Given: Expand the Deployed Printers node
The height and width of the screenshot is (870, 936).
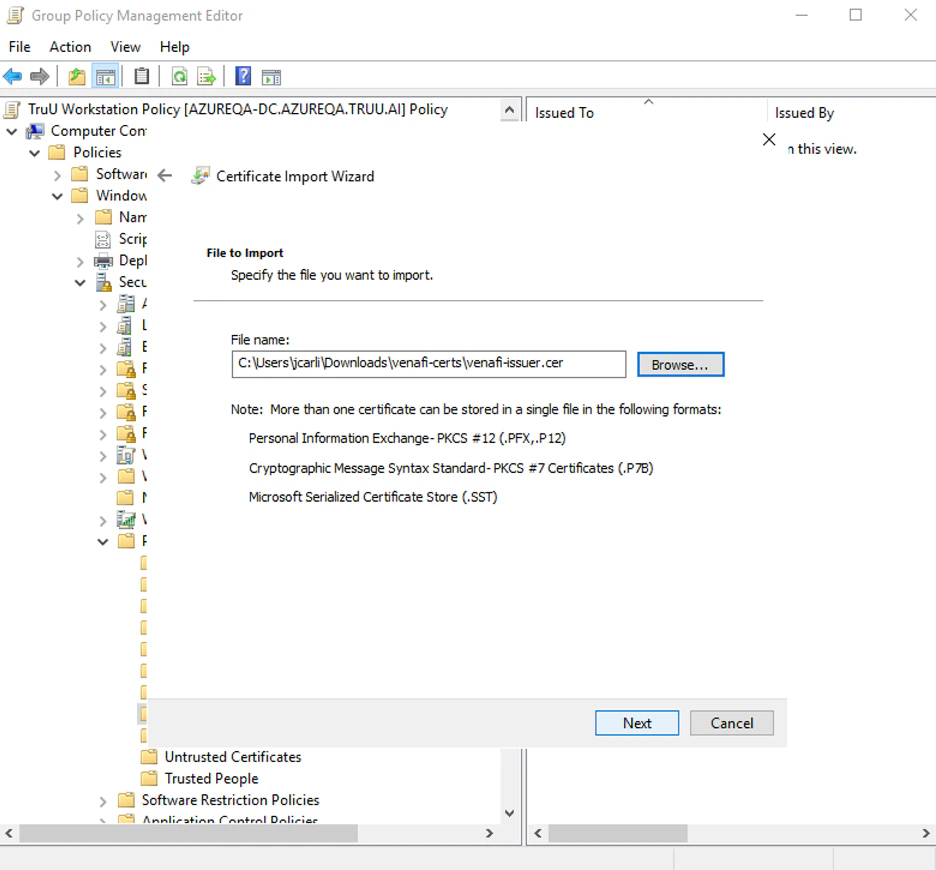Looking at the screenshot, I should coord(80,262).
